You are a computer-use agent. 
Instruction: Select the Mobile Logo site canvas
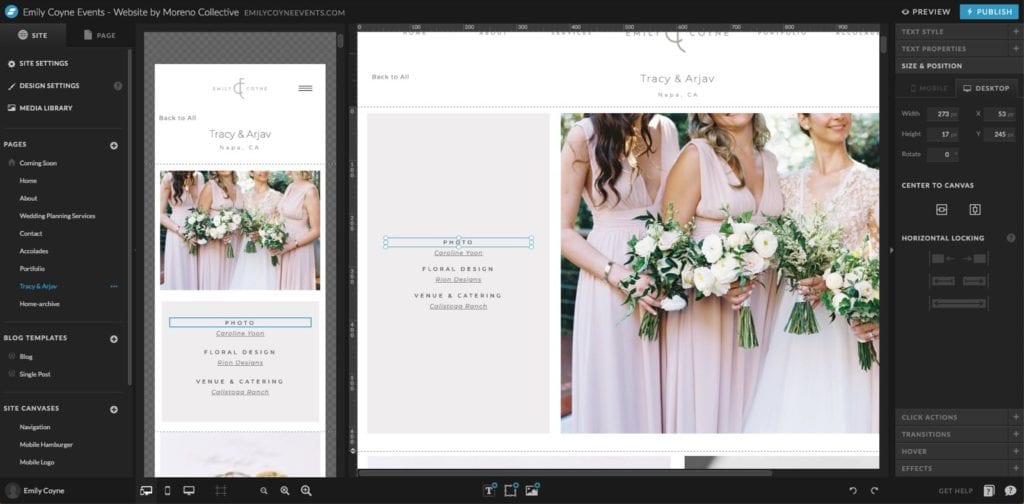[x=37, y=462]
